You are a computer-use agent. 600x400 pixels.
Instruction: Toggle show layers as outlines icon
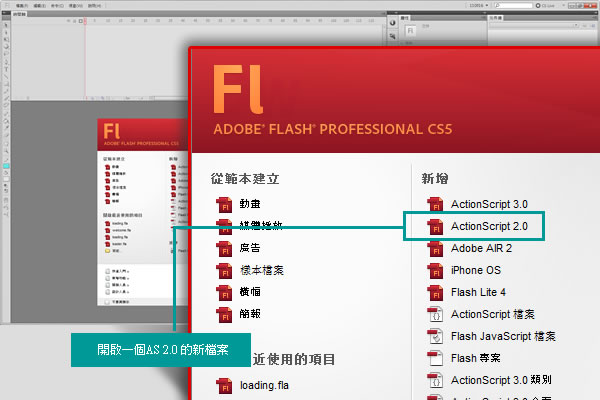(80, 21)
